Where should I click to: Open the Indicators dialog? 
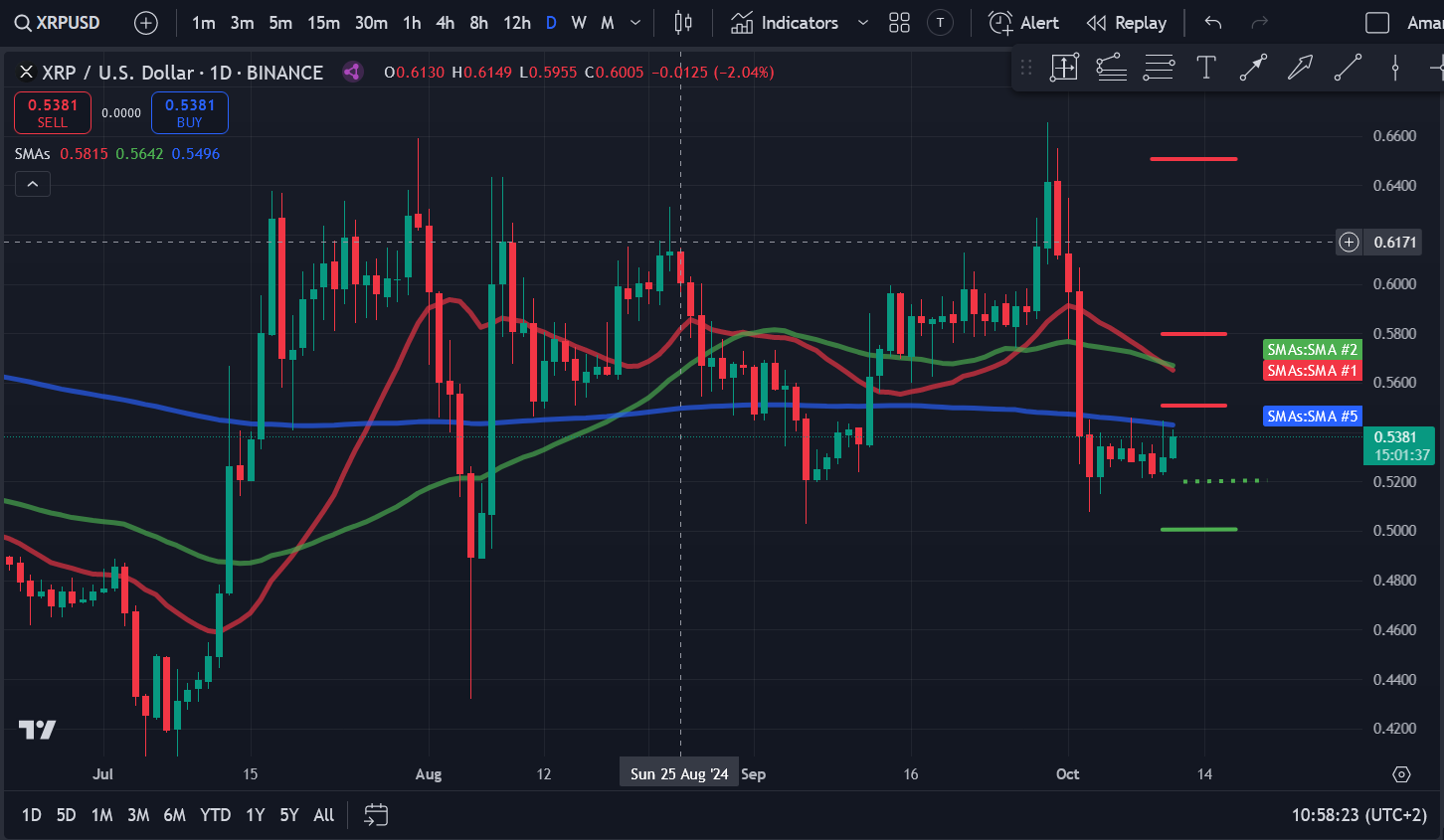785,22
